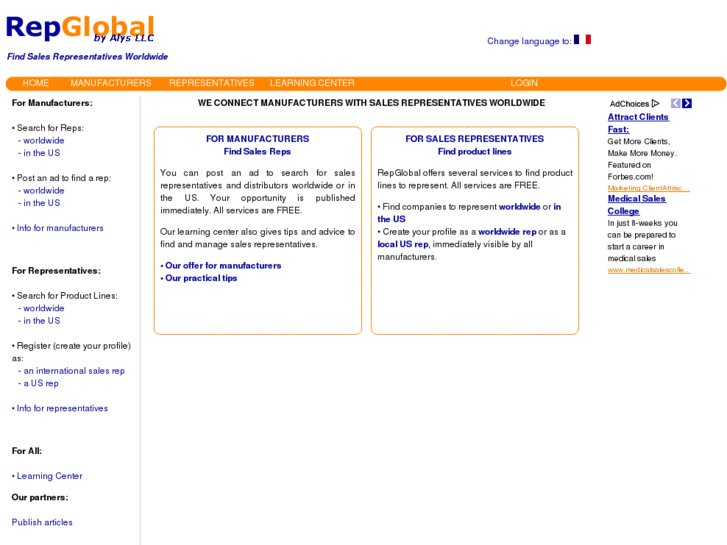Image resolution: width=727 pixels, height=545 pixels.
Task: Click 'WE CONNECT MANUFACTURERS' page headline
Action: pos(371,103)
